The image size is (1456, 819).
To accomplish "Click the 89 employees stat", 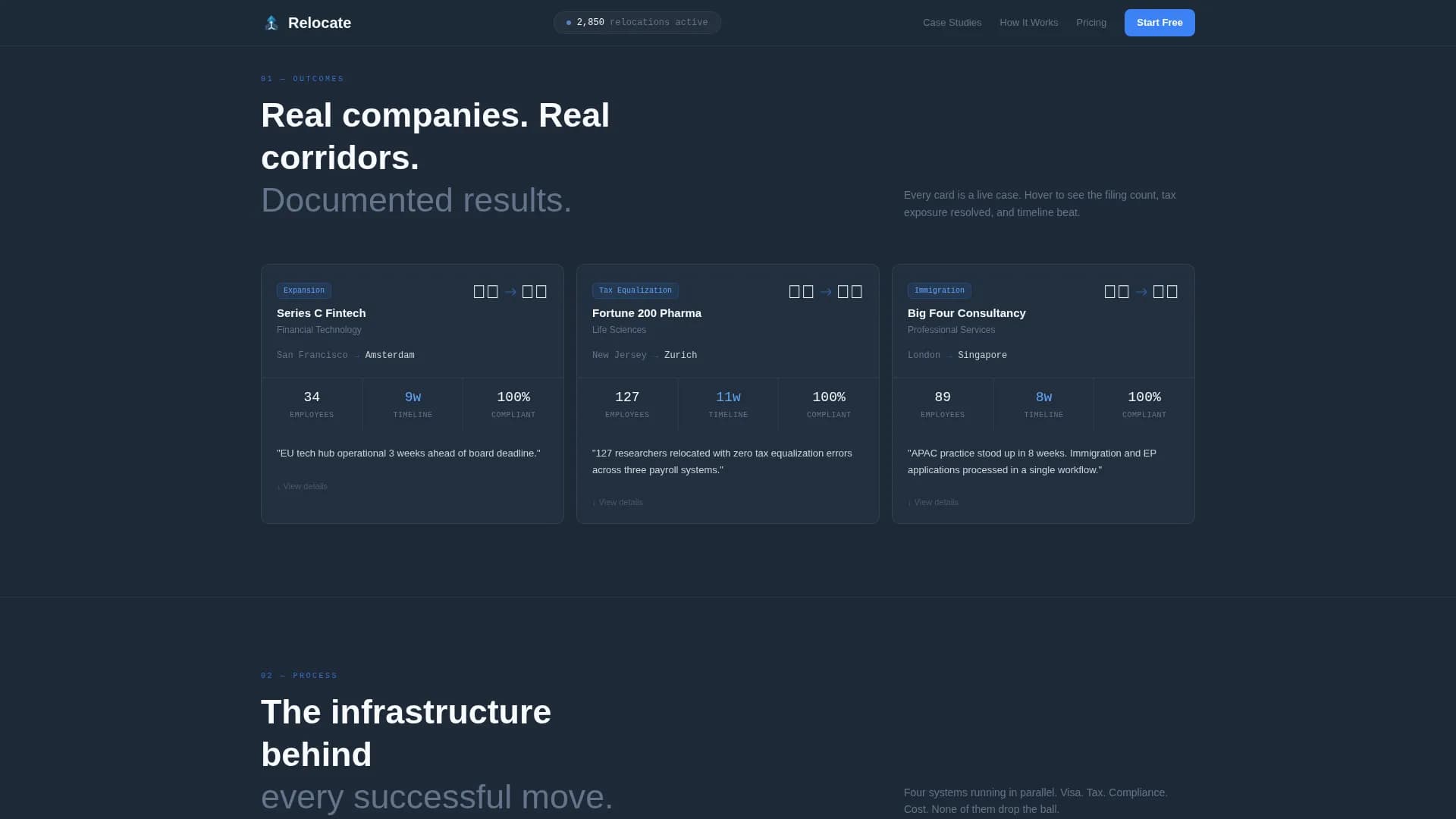I will coord(943,404).
